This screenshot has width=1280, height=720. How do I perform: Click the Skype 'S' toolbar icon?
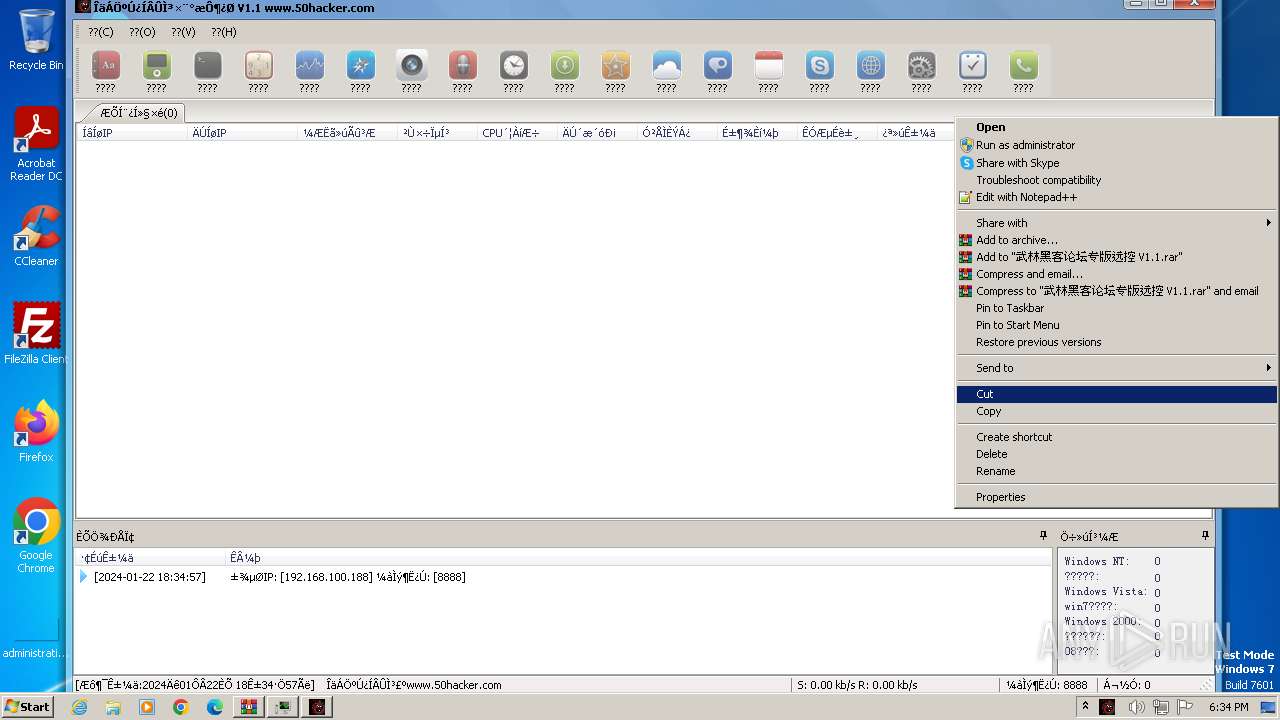coord(819,66)
